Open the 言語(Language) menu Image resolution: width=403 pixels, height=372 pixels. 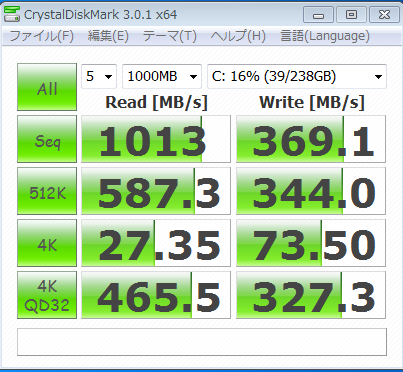(325, 36)
